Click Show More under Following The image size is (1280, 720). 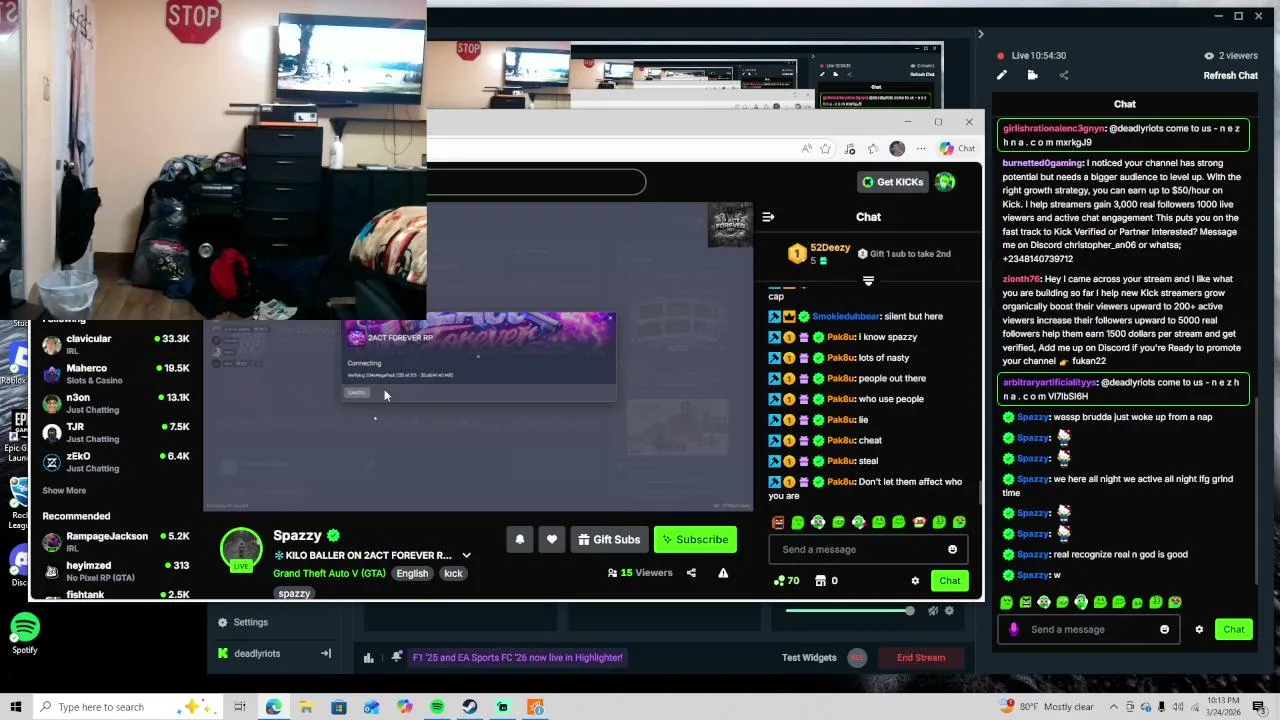point(64,491)
